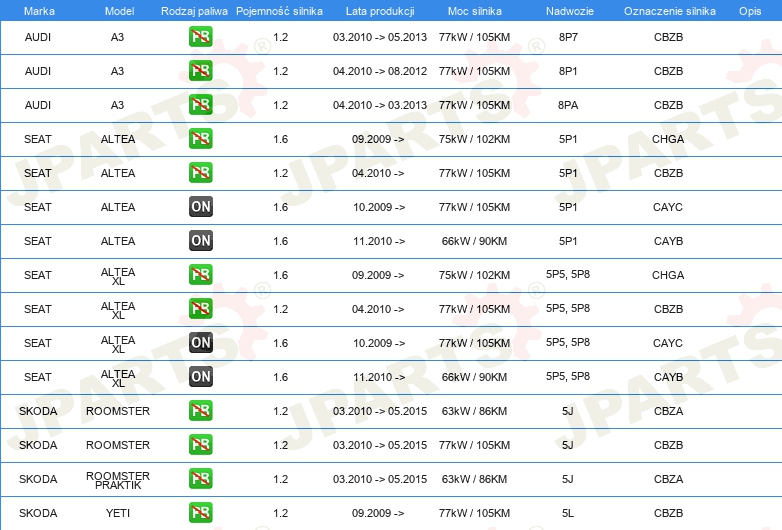
Task: Click the Marka column header
Action: click(39, 11)
